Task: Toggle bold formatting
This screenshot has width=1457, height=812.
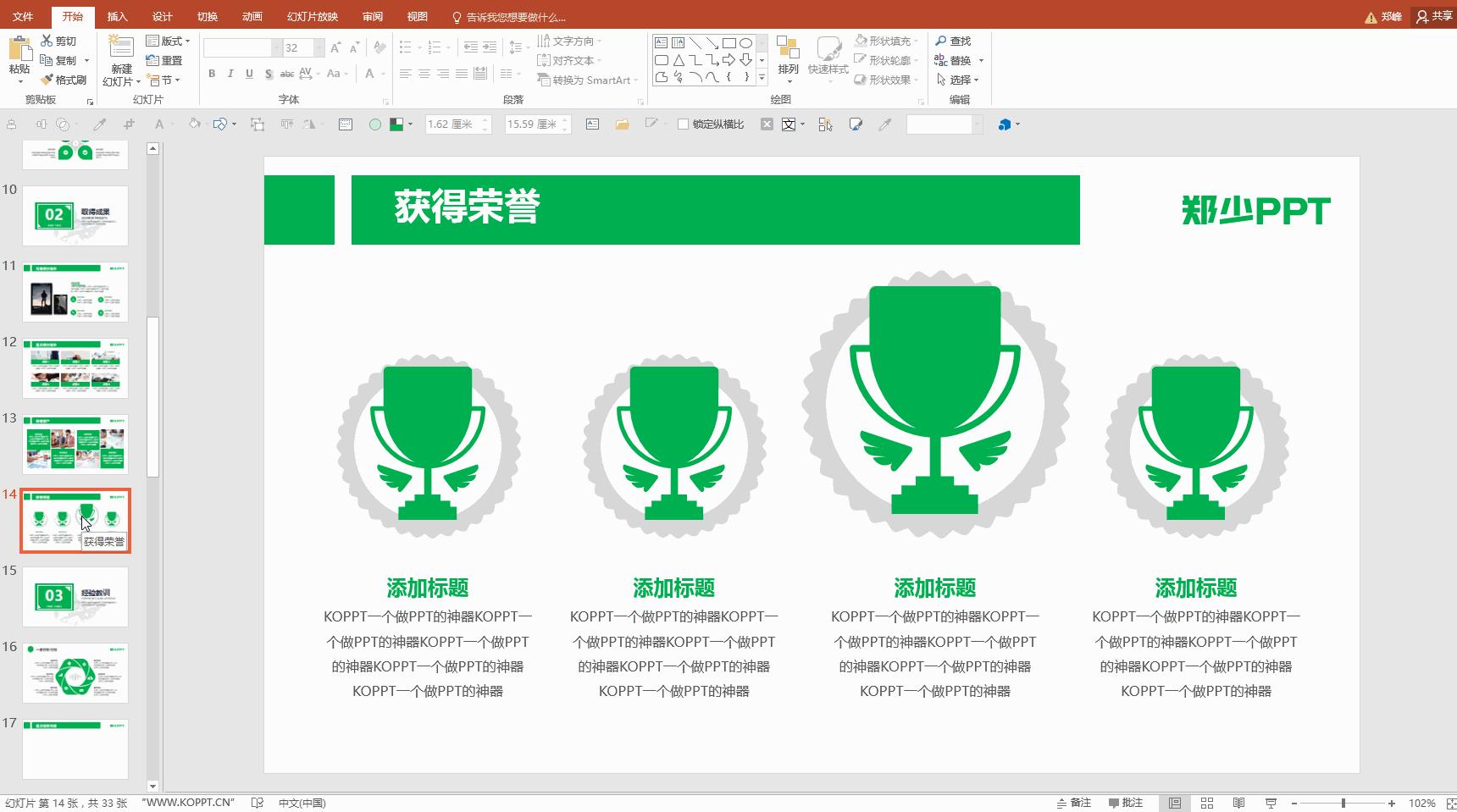Action: [x=212, y=74]
